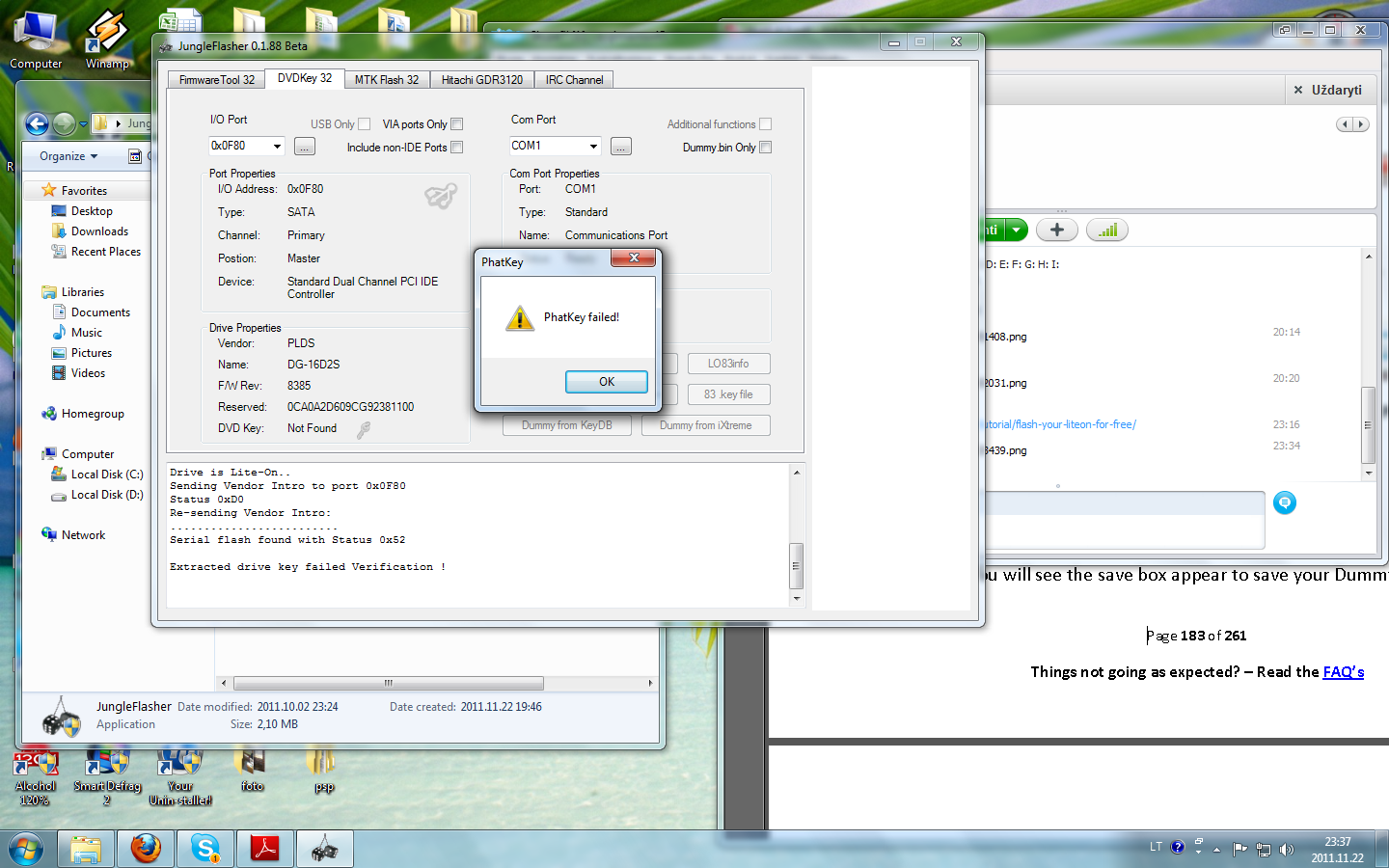Open the foto folder on desktop
The width and height of the screenshot is (1389, 868).
tap(252, 772)
